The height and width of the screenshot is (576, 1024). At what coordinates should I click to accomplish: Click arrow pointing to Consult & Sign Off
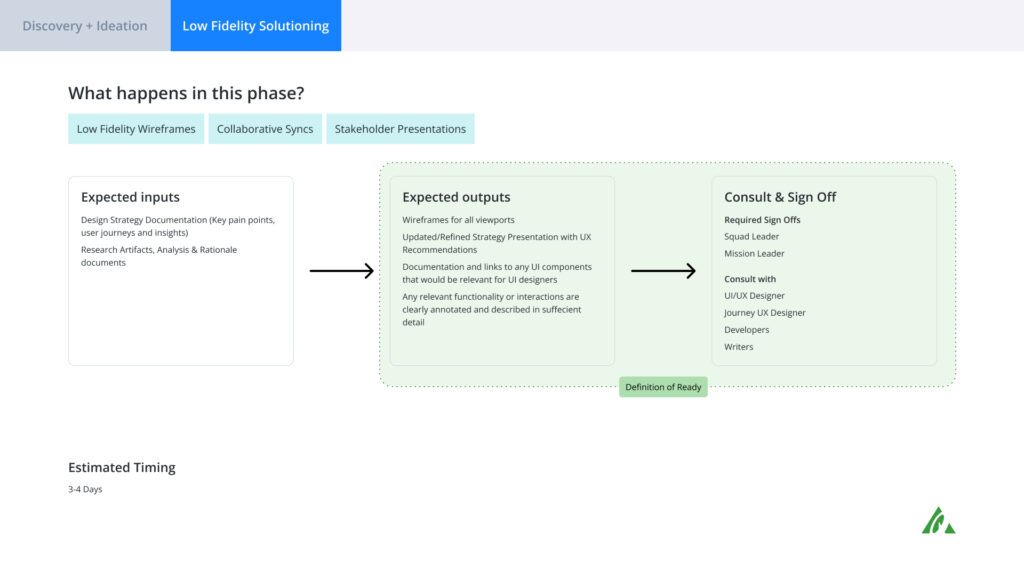[x=663, y=270]
